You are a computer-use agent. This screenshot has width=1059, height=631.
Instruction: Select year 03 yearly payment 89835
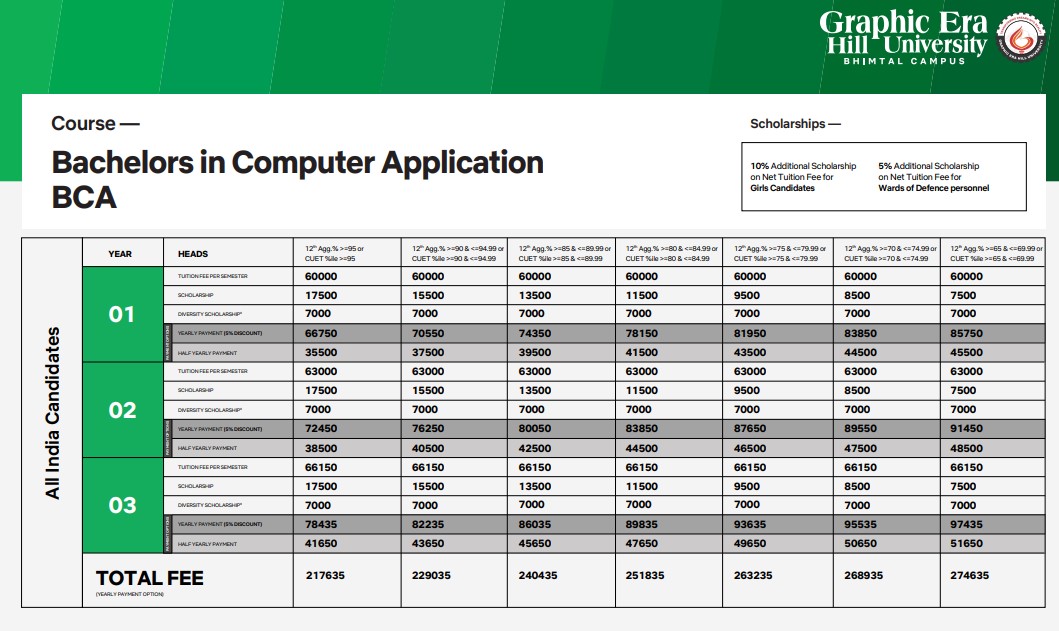point(642,524)
